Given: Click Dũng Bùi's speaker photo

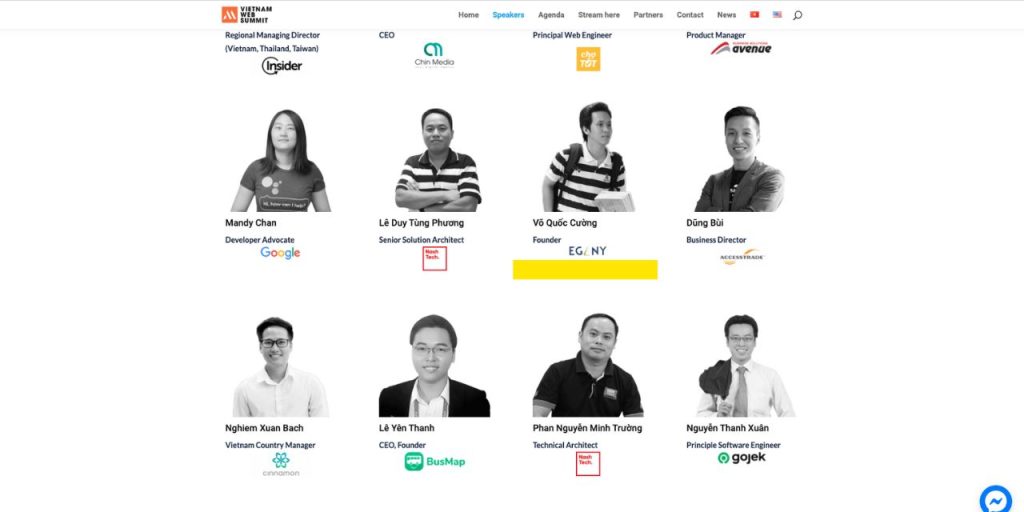Looking at the screenshot, I should pos(740,159).
